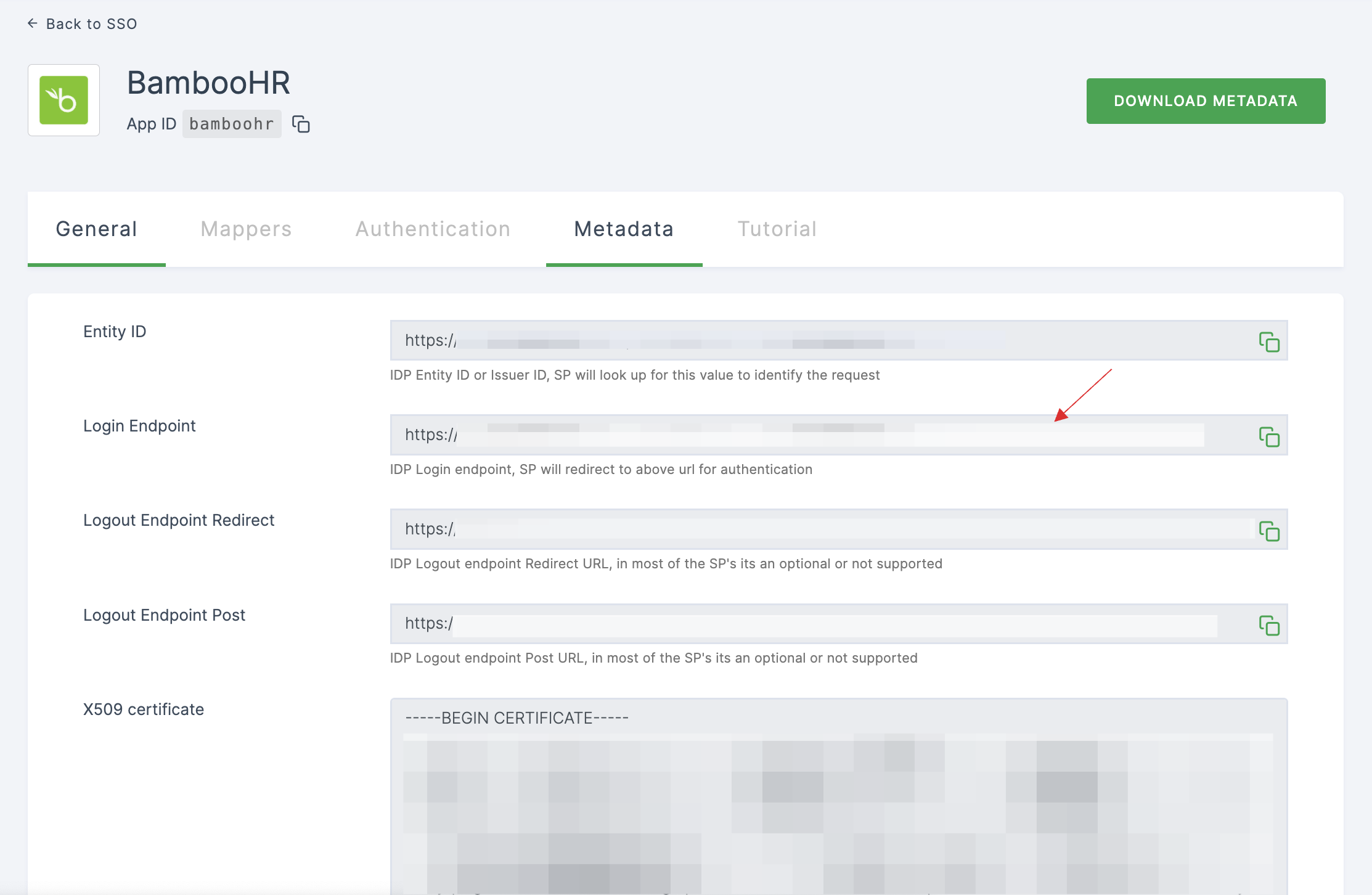
Task: Select the Metadata tab
Action: [624, 229]
